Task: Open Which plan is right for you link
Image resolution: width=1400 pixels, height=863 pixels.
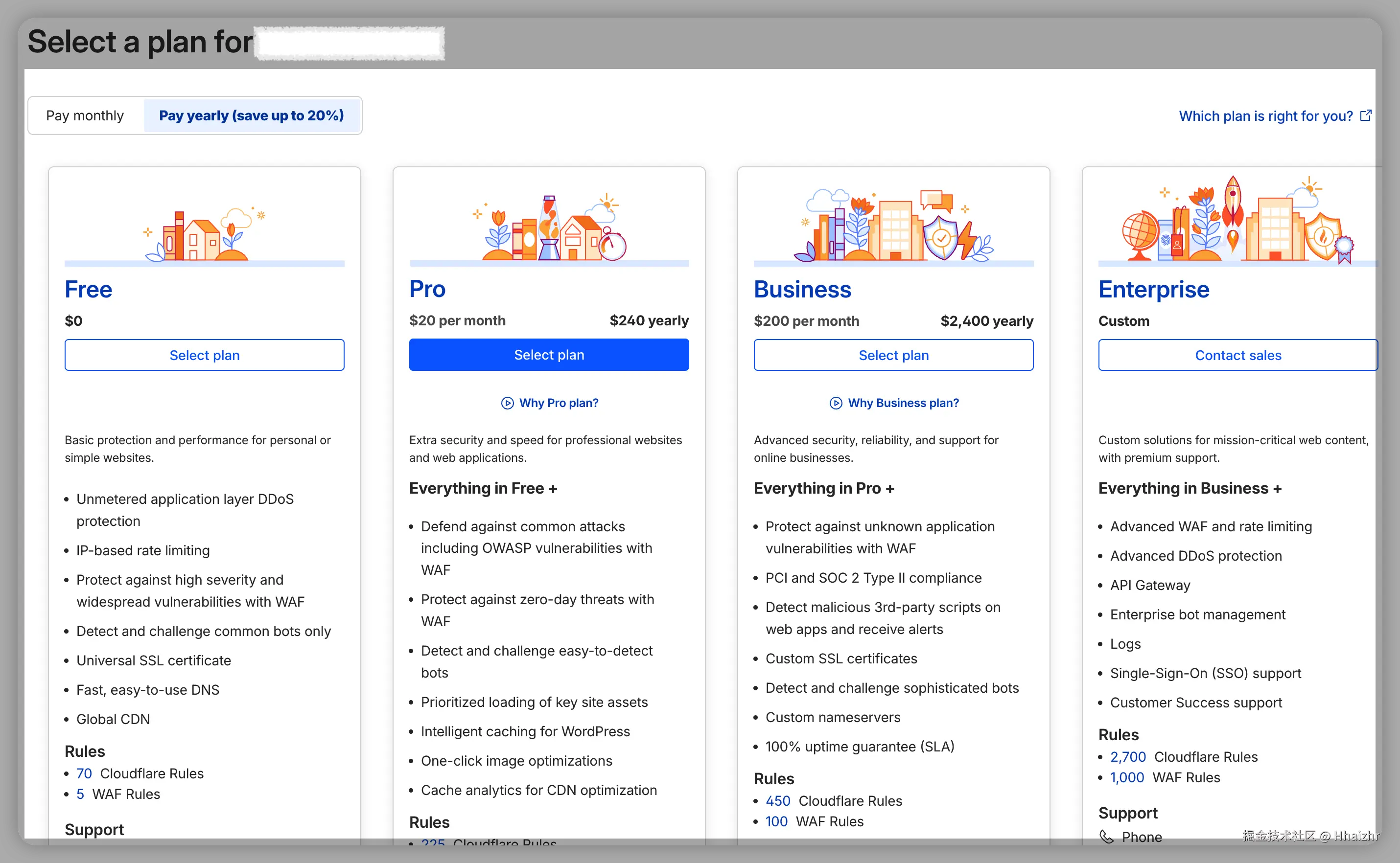Action: point(1265,116)
